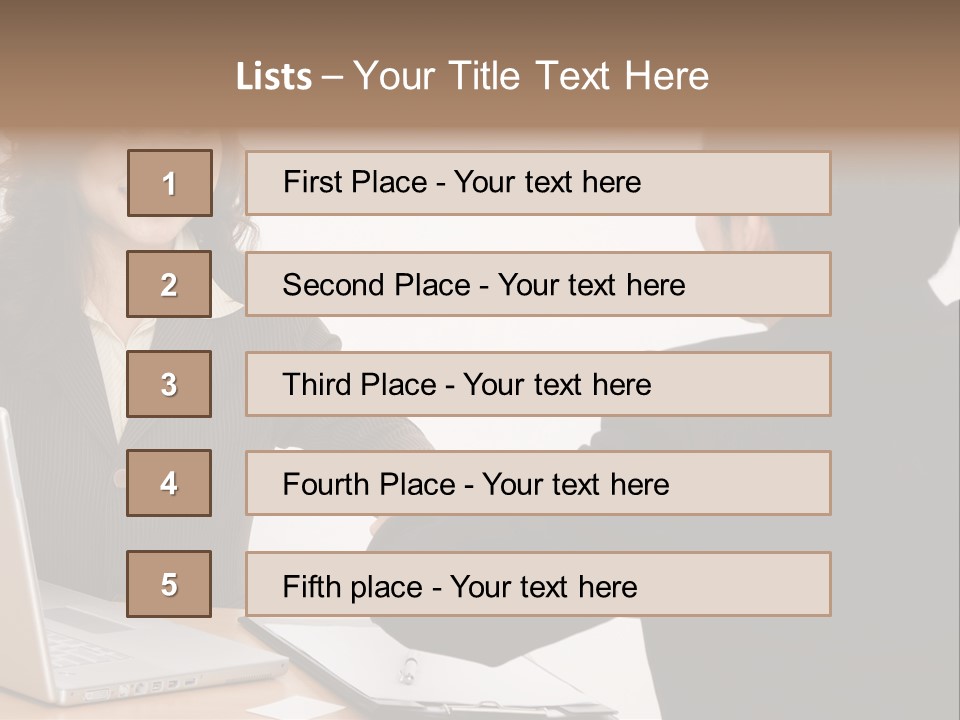
Task: Click the number 5 box
Action: click(x=169, y=584)
